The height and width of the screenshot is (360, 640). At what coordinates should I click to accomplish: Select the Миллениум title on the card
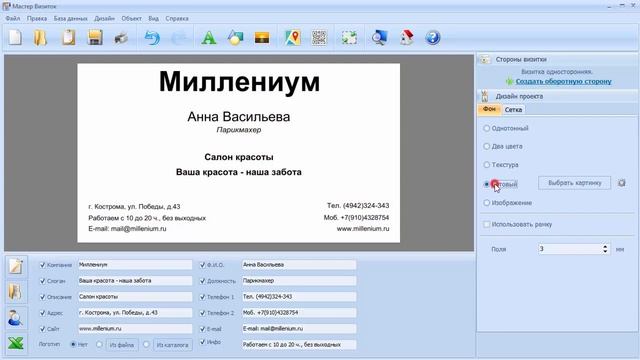click(239, 82)
